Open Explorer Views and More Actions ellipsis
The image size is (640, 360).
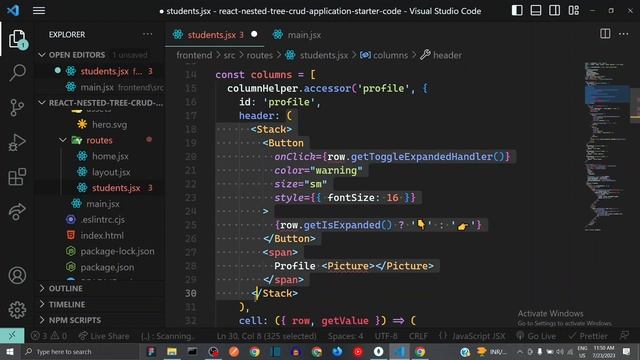click(x=147, y=34)
